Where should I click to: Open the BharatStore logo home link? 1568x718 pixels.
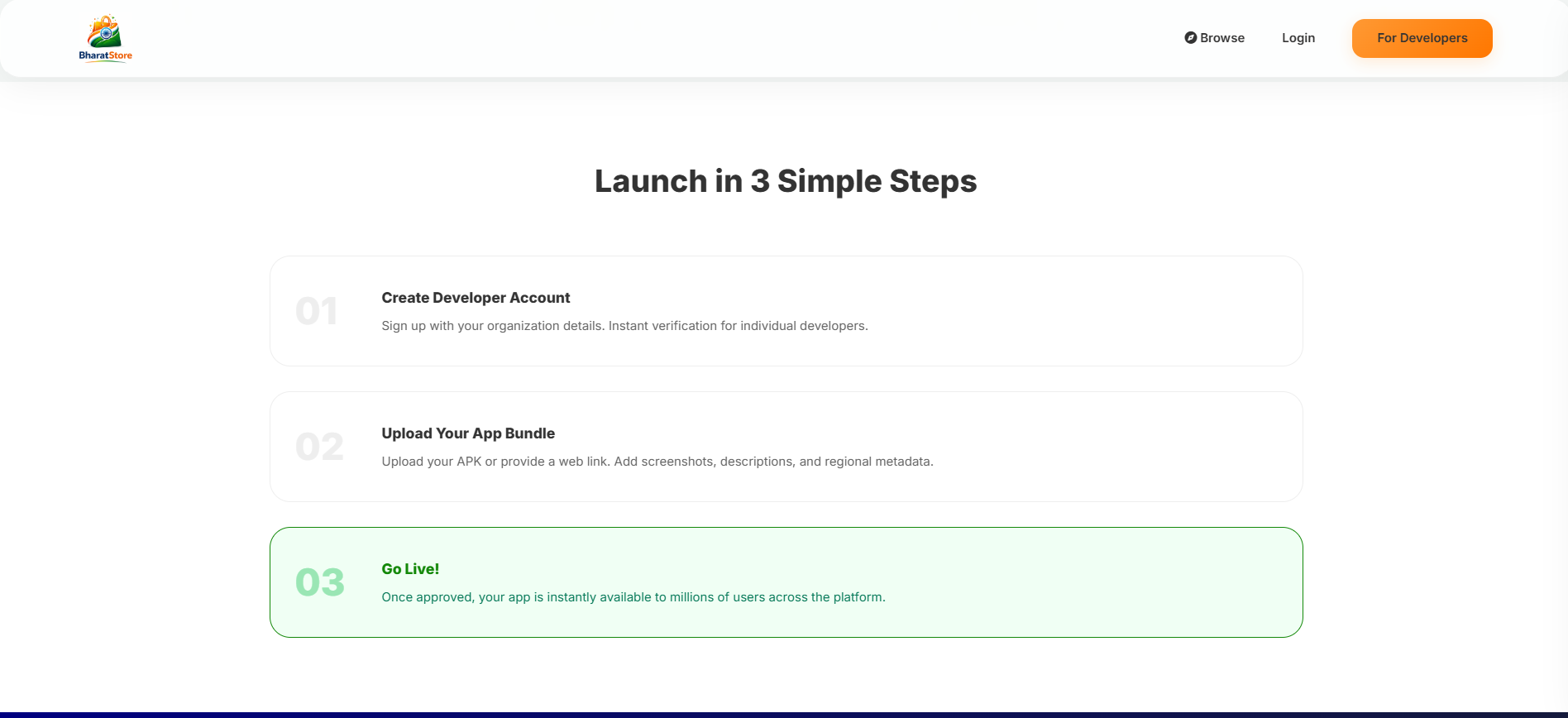click(105, 38)
